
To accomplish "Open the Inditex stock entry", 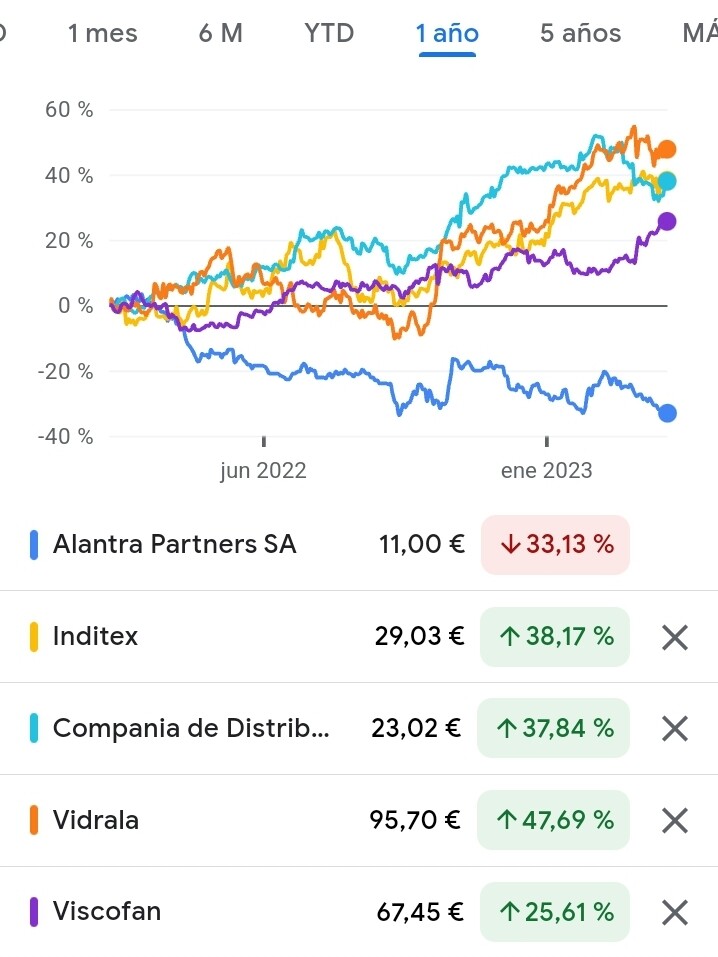I will [359, 637].
